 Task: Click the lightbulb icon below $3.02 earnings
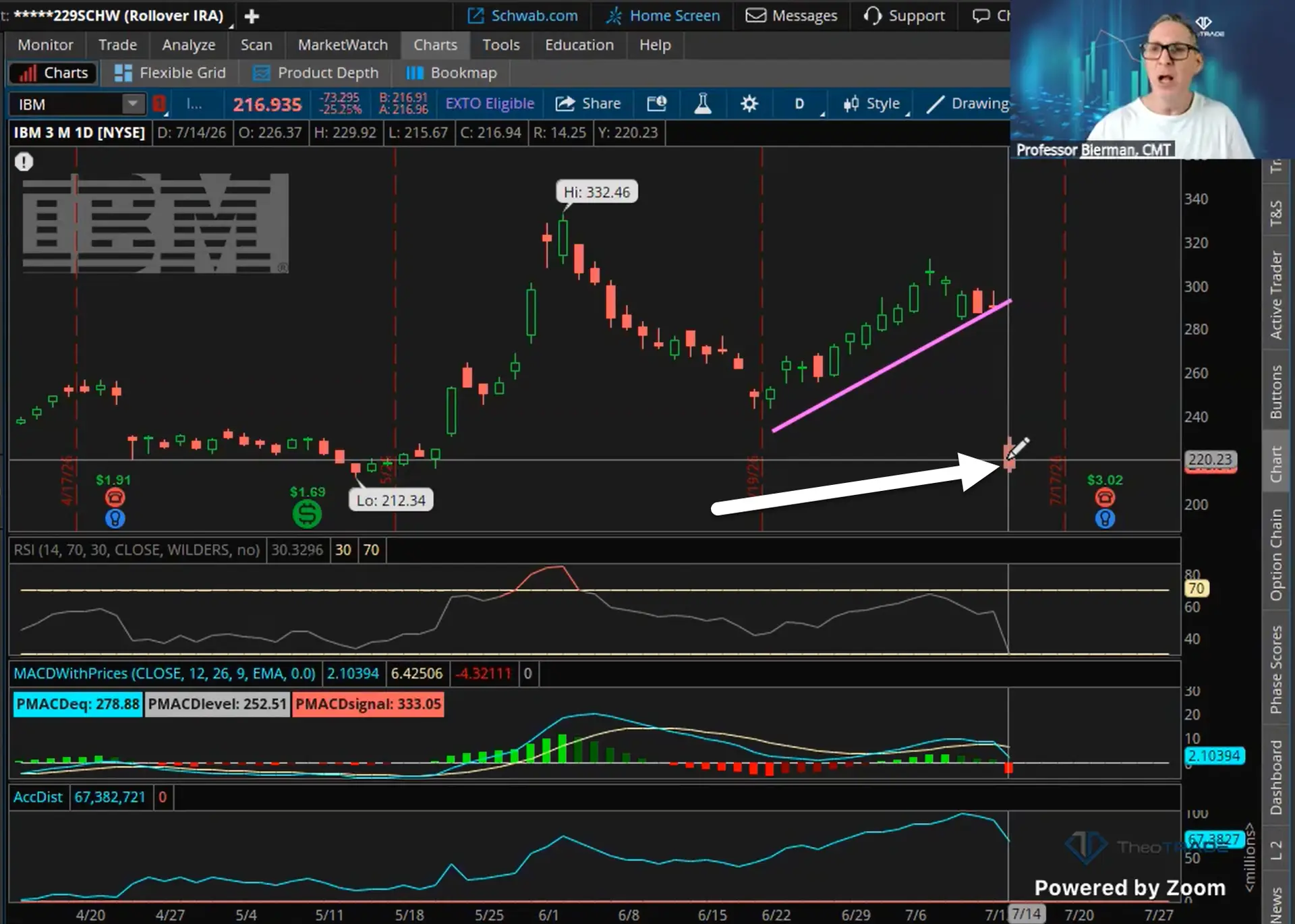click(x=1105, y=519)
